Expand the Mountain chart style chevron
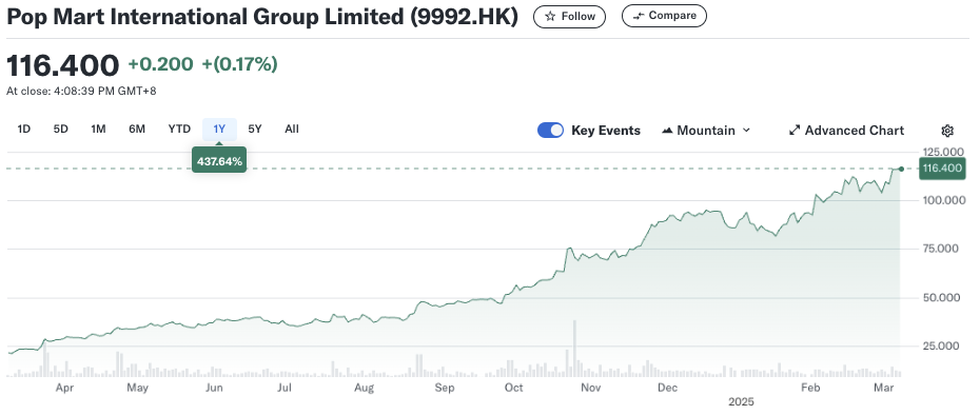The height and width of the screenshot is (415, 980). pyautogui.click(x=747, y=130)
